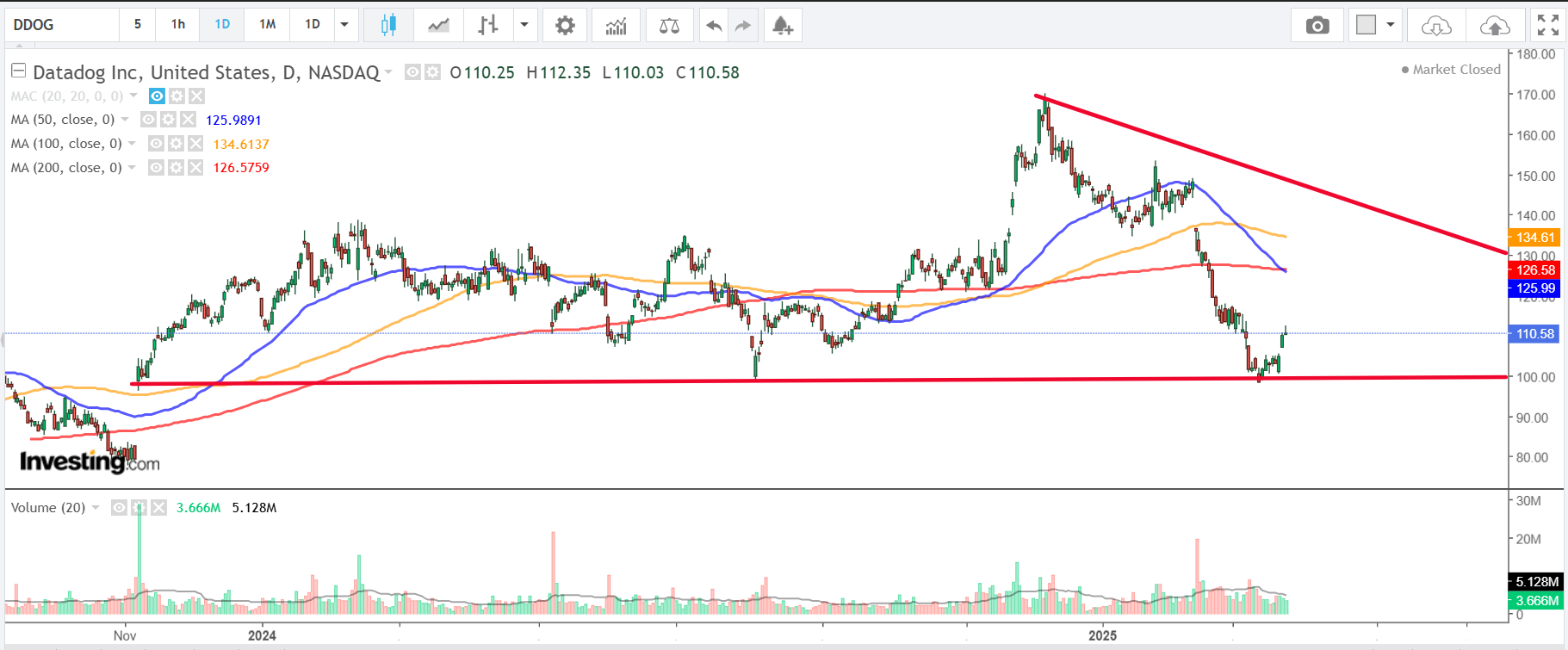Click the MA 50 value 125.9891
Screen dimensions: 1568x650
[233, 120]
